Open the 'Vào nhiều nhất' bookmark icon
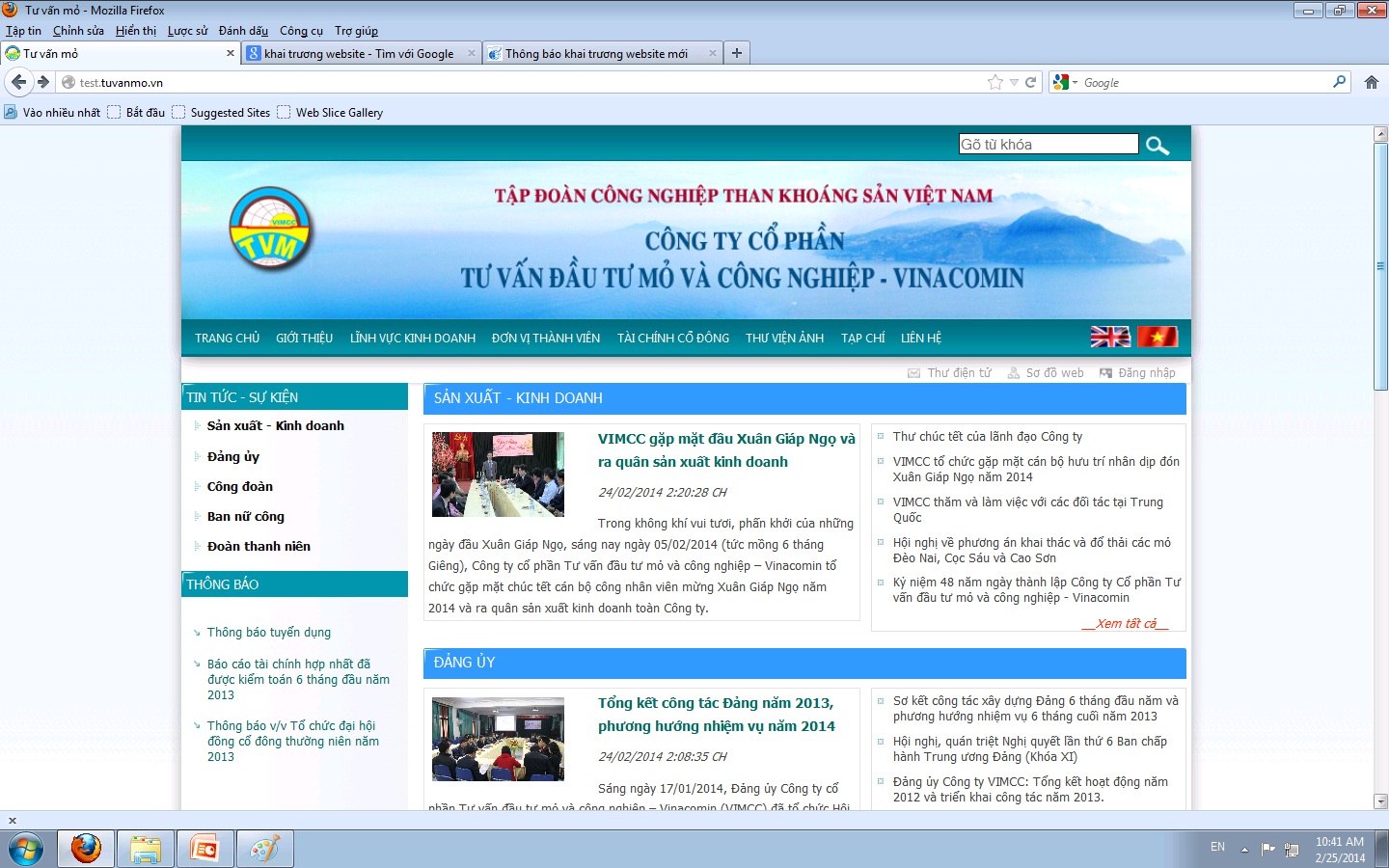Screen dimensions: 1389x868 11,112
